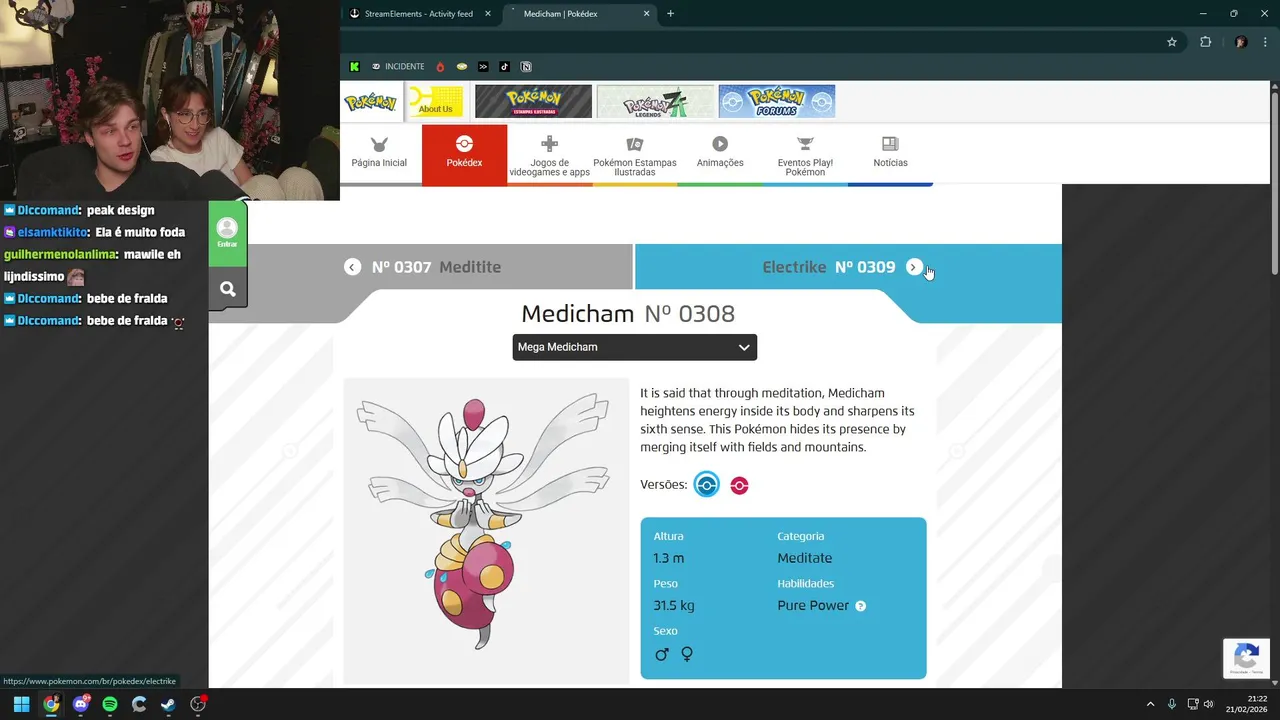Open the network tray icon

[1193, 704]
